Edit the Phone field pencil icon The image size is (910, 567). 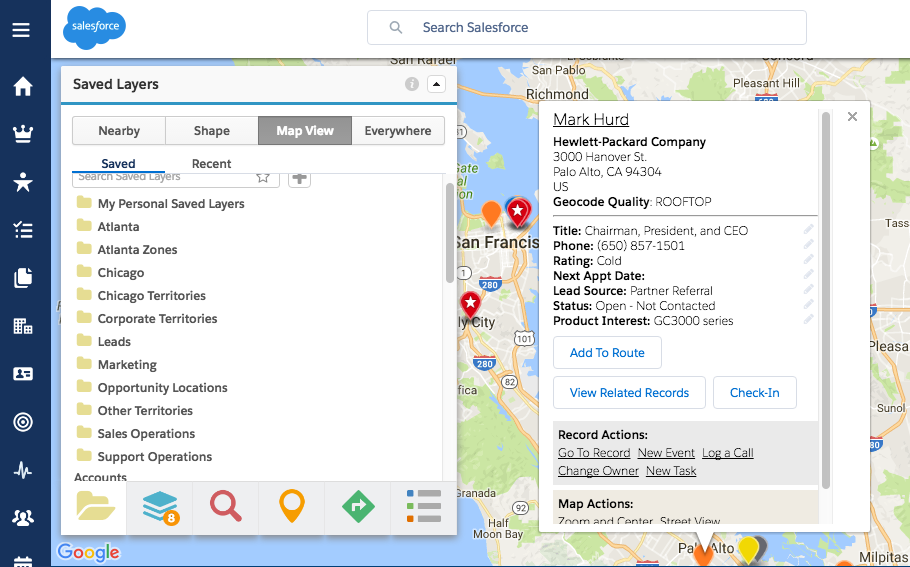point(808,244)
